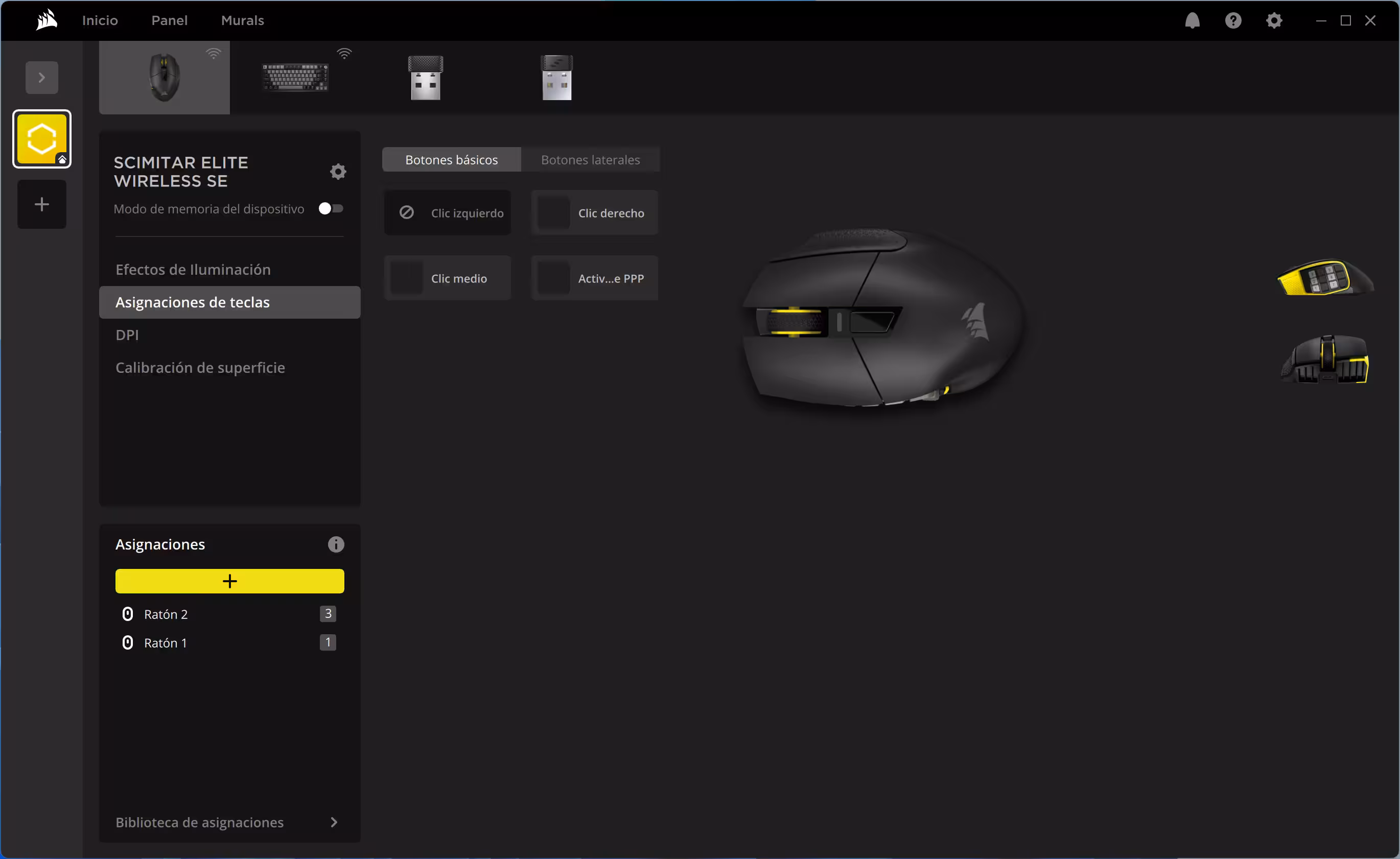Click the mouse icon beside Ratón 2

click(128, 614)
